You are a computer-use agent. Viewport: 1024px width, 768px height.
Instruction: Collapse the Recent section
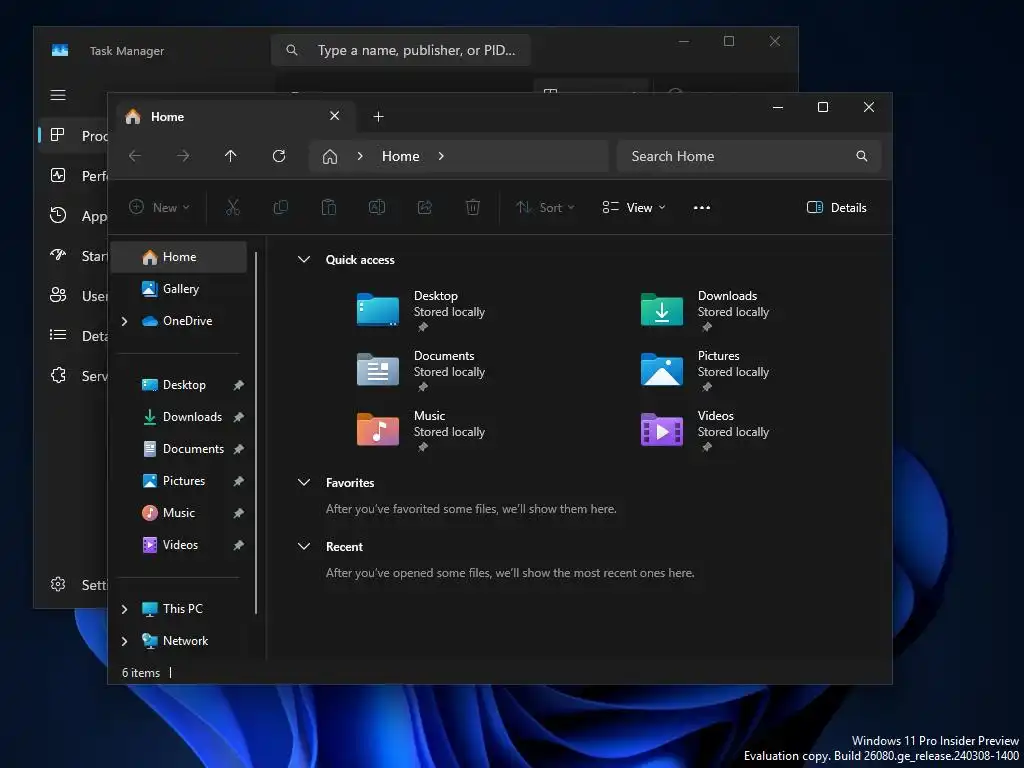[x=304, y=547]
